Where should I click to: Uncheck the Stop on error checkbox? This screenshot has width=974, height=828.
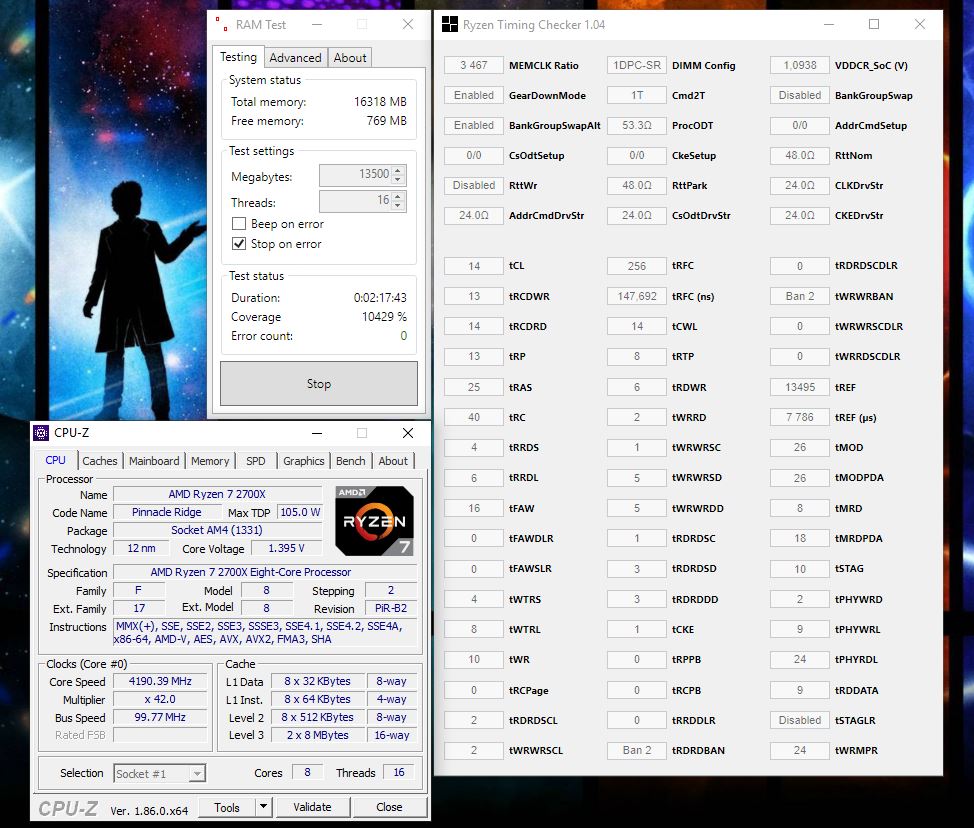[239, 243]
